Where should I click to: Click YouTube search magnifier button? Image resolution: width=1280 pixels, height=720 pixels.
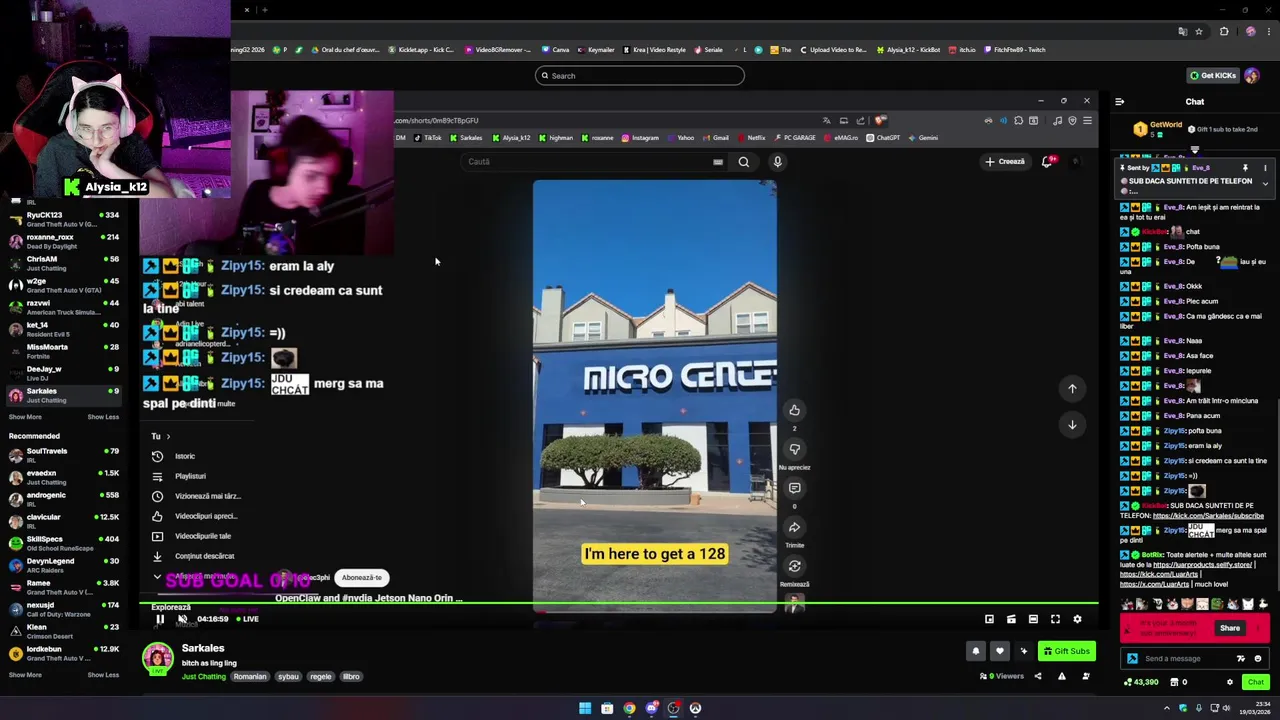tap(743, 161)
